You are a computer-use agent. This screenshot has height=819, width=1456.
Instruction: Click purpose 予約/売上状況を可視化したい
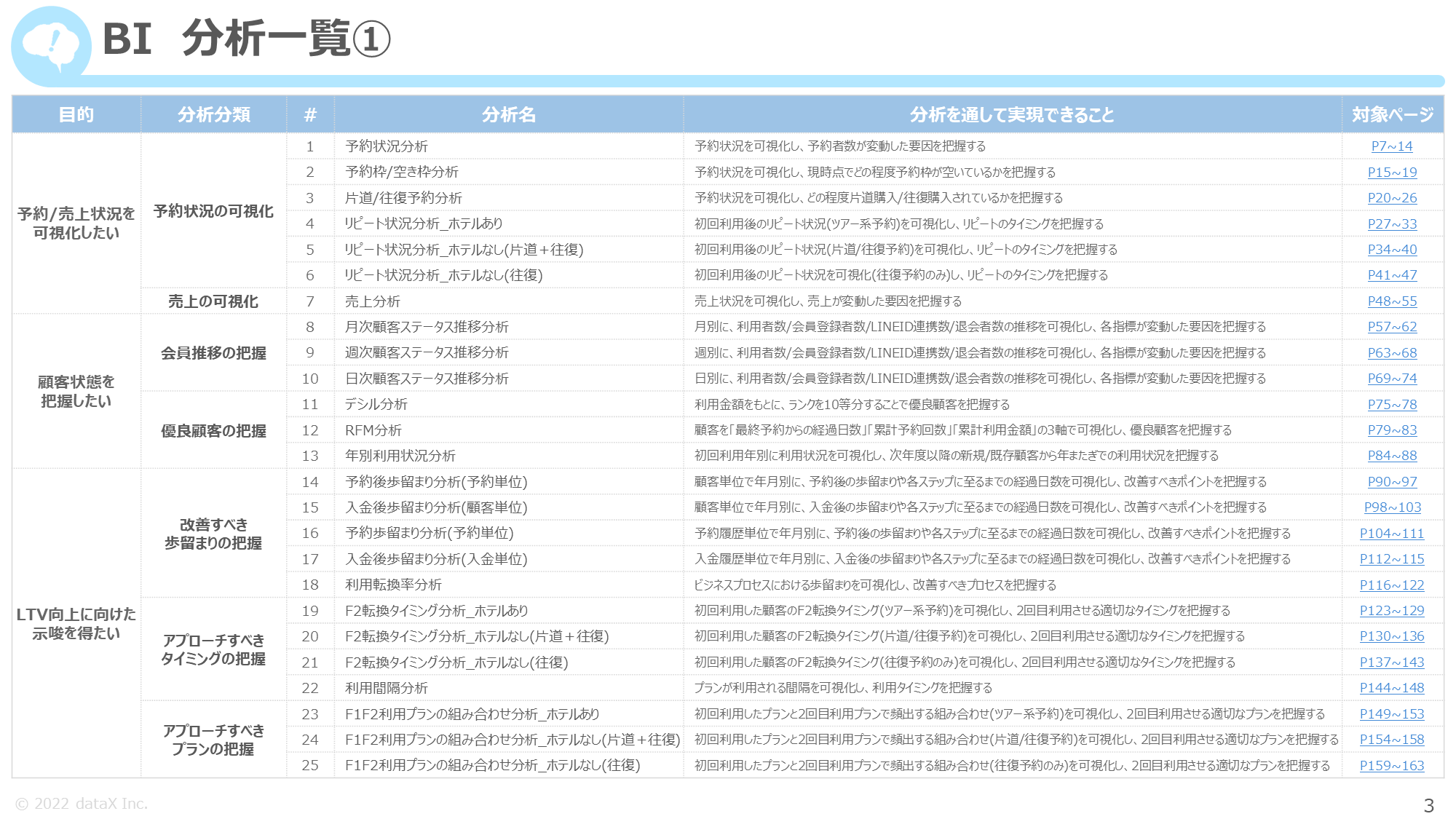coord(76,223)
